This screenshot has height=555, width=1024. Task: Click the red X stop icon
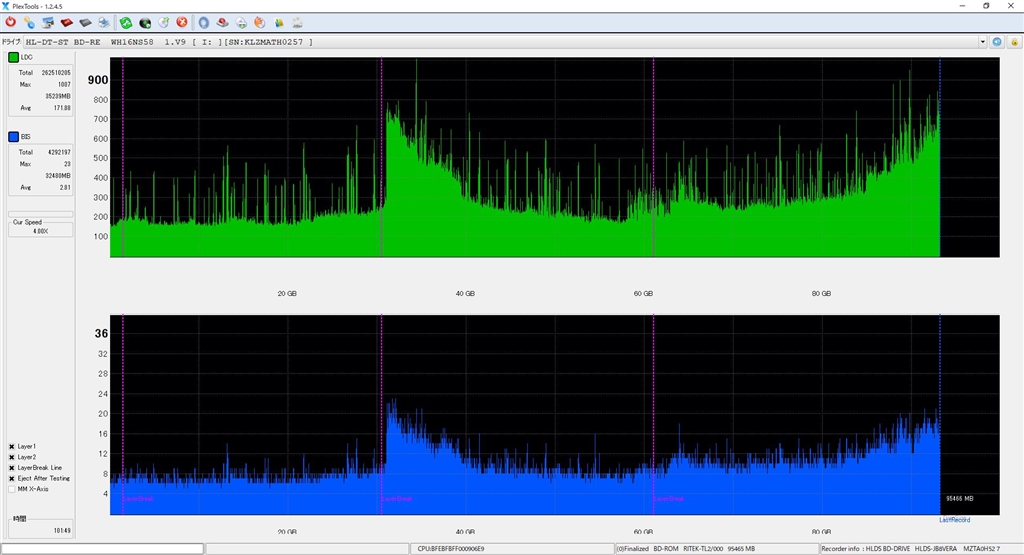(x=181, y=22)
